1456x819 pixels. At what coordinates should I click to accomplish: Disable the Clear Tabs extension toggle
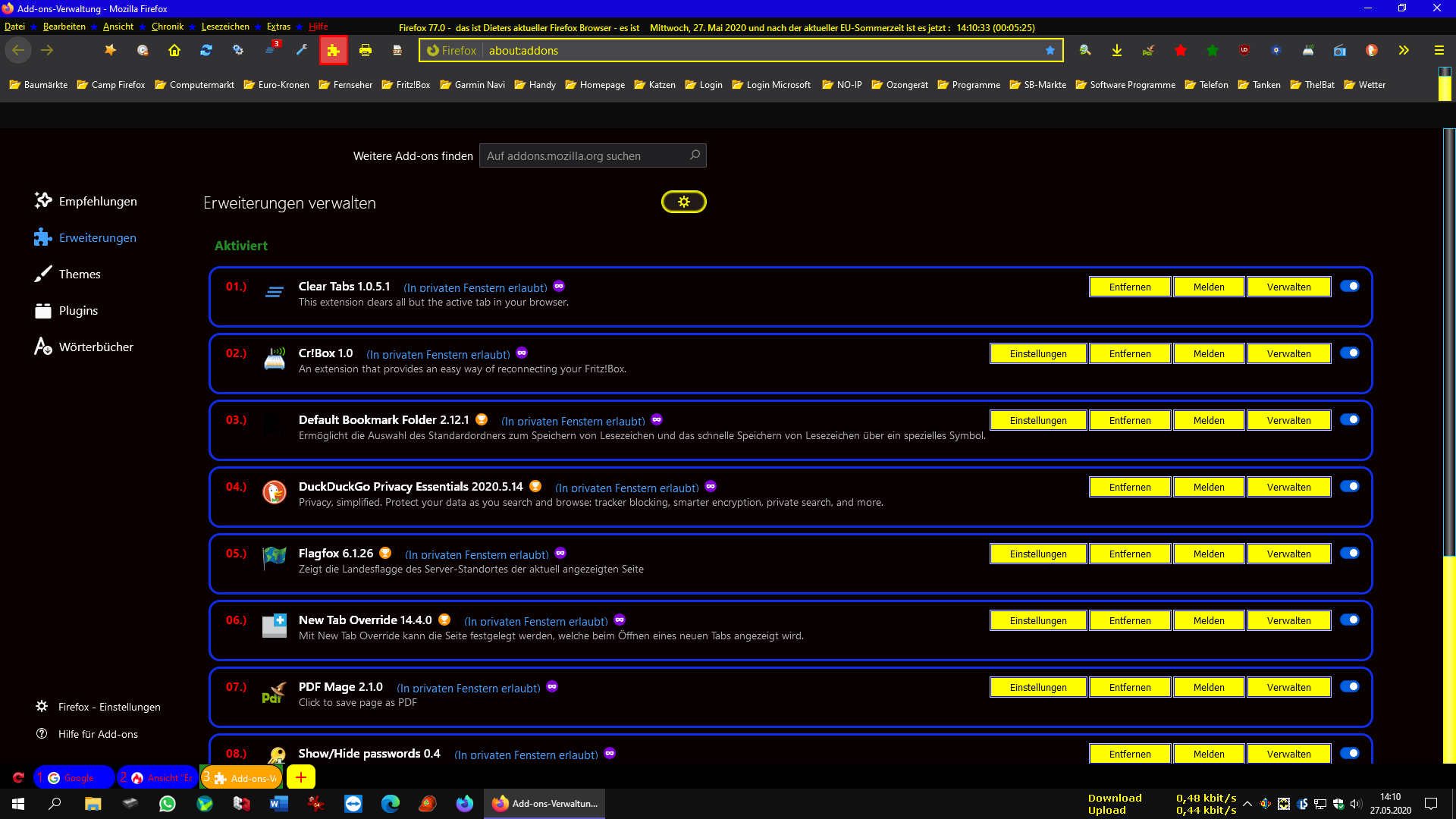(x=1350, y=286)
